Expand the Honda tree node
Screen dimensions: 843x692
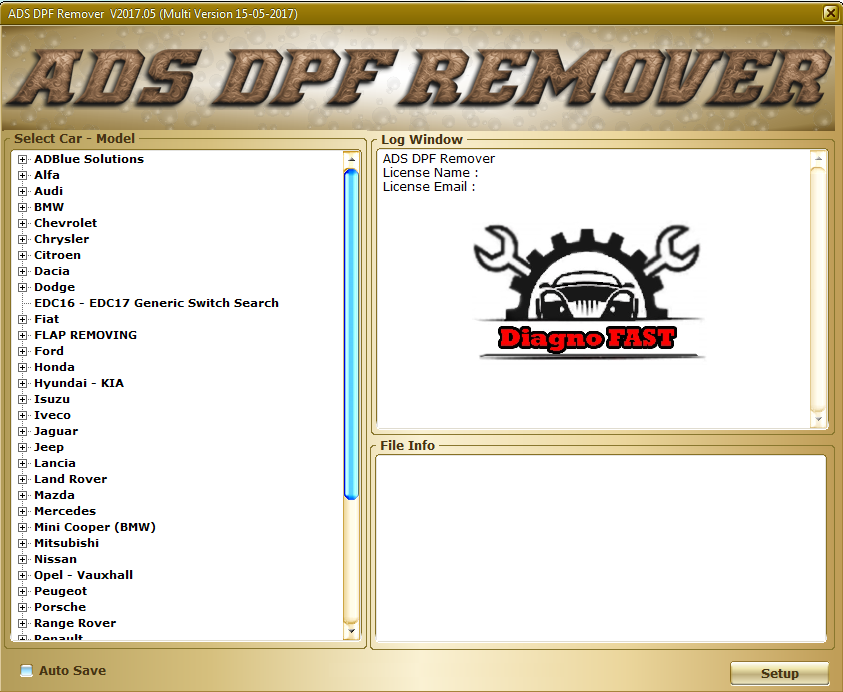click(23, 367)
